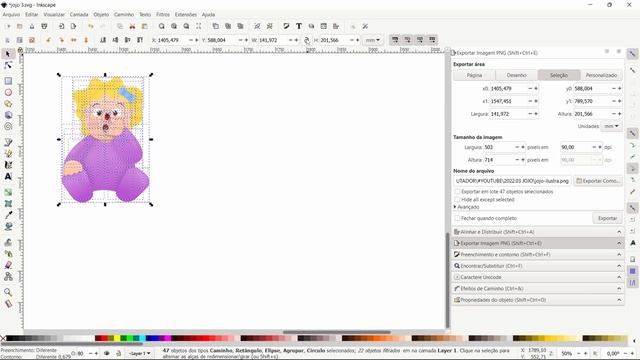Open the Text and Font dialog icon
Image resolution: width=640 pixels, height=360 pixels.
click(299, 26)
